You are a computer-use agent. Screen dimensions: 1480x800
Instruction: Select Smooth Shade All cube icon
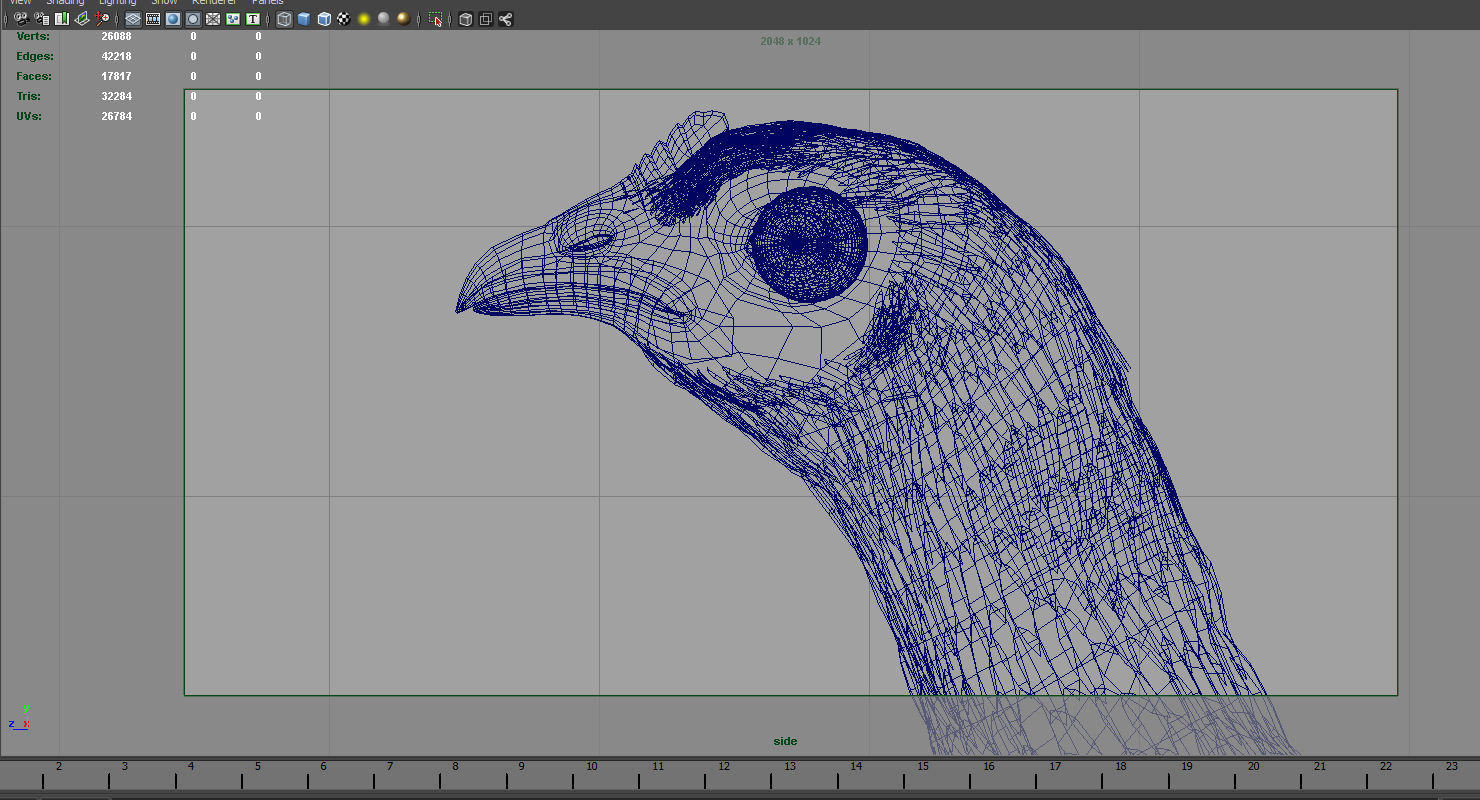click(x=304, y=19)
